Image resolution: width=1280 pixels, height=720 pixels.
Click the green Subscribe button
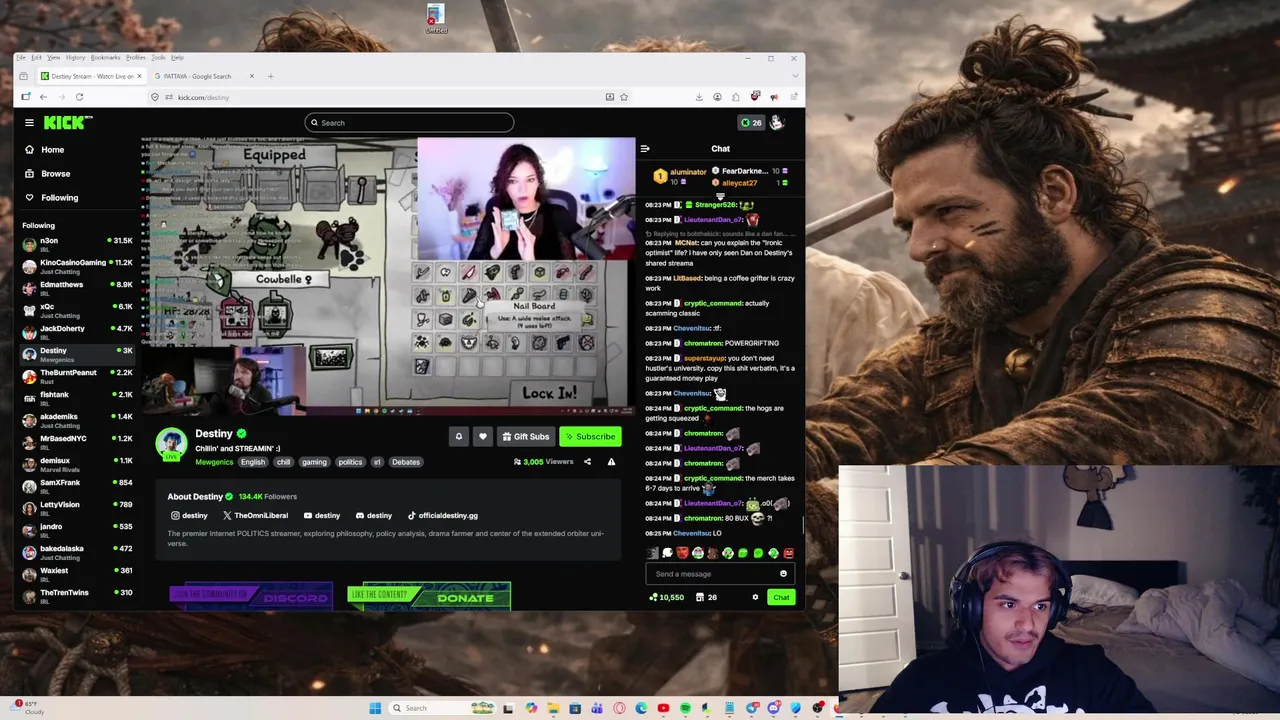(x=589, y=436)
